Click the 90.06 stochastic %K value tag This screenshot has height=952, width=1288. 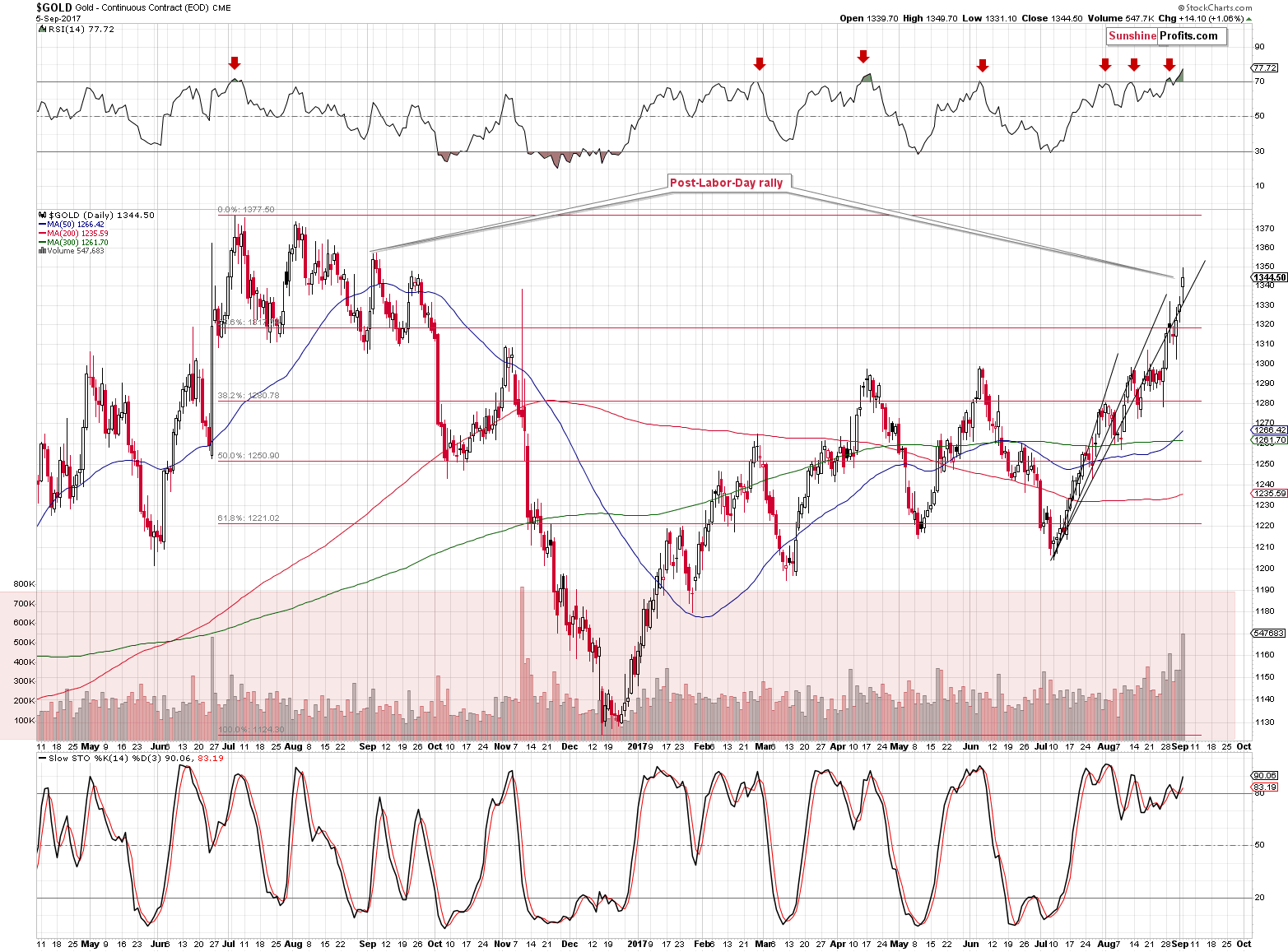point(1265,776)
